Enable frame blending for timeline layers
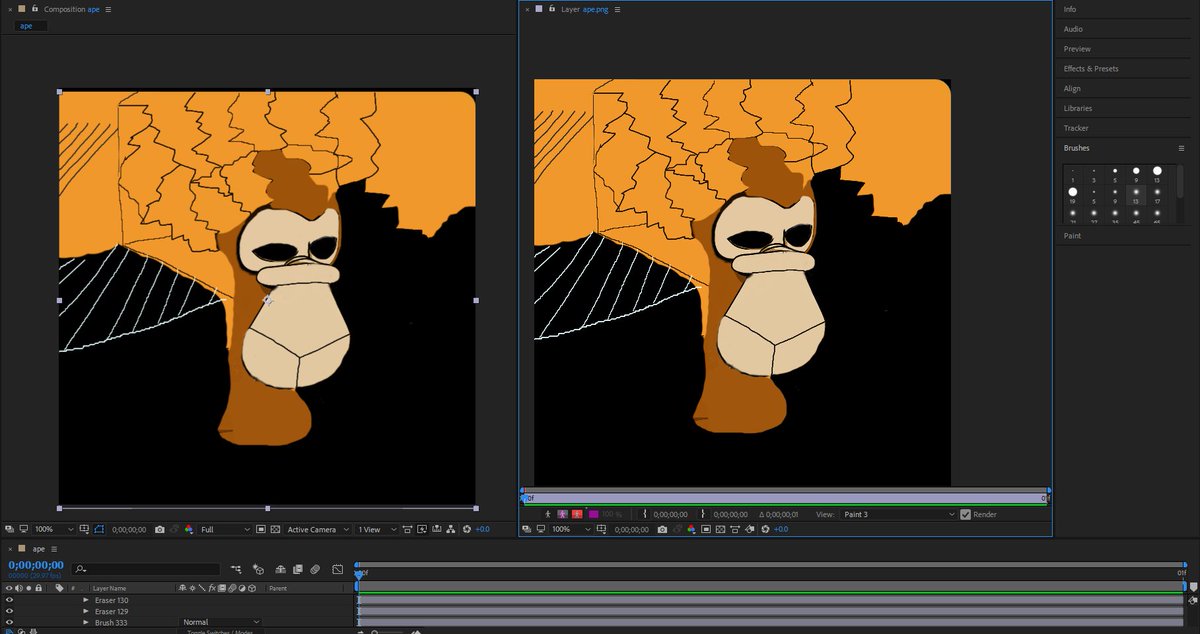 click(x=298, y=569)
